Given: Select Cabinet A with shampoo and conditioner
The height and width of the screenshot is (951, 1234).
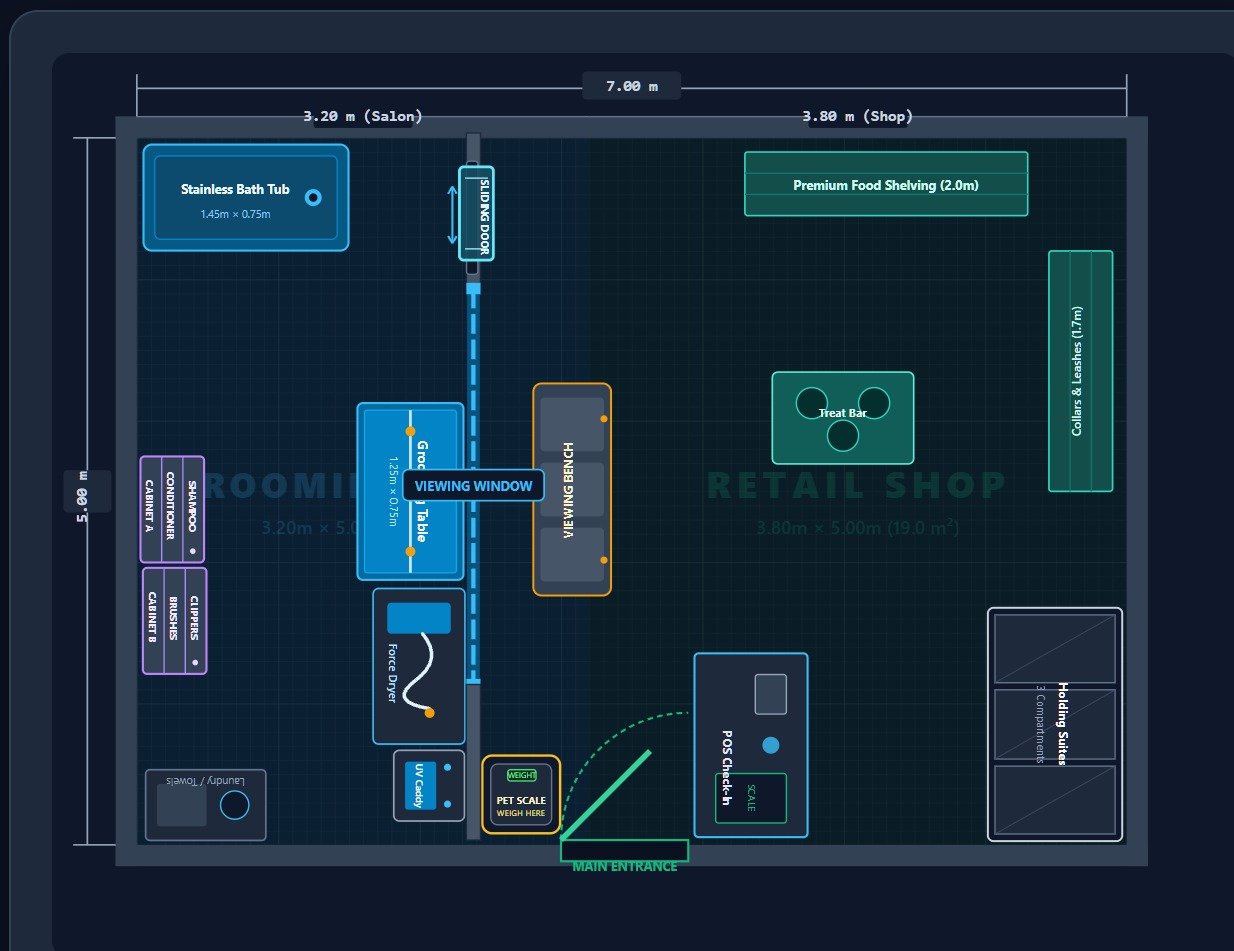Looking at the screenshot, I should [173, 509].
